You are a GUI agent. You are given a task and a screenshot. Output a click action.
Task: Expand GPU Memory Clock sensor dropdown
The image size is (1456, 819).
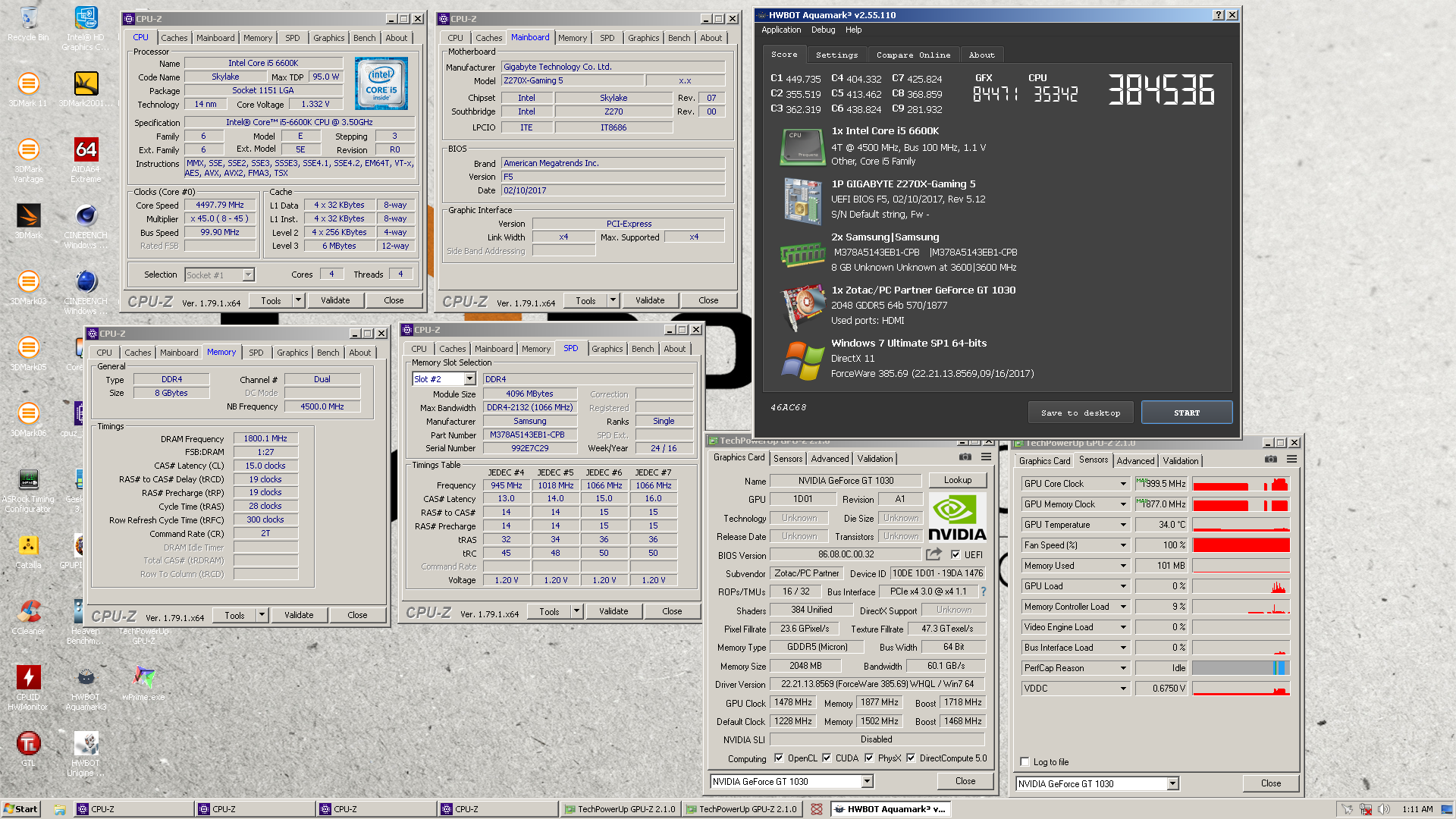1123,504
